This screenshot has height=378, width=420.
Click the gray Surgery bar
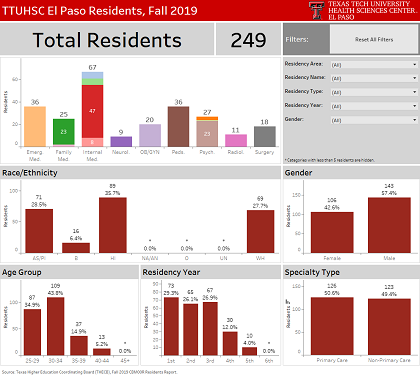[x=265, y=136]
